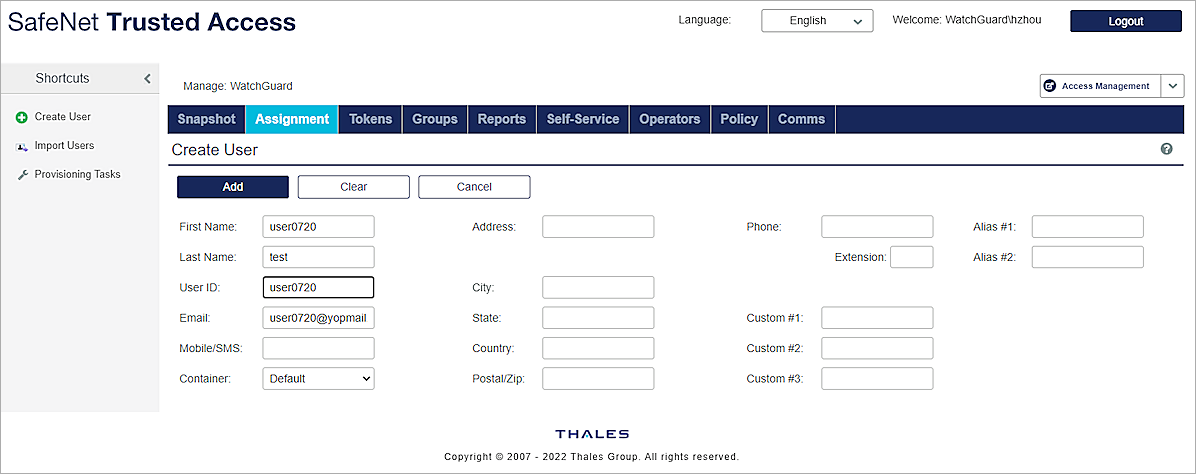
Task: Click the copyright Thales Group footer text
Action: [592, 457]
